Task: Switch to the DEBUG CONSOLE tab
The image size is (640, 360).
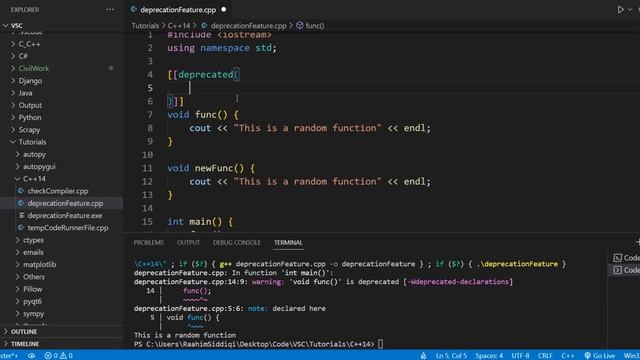Action: 236,242
